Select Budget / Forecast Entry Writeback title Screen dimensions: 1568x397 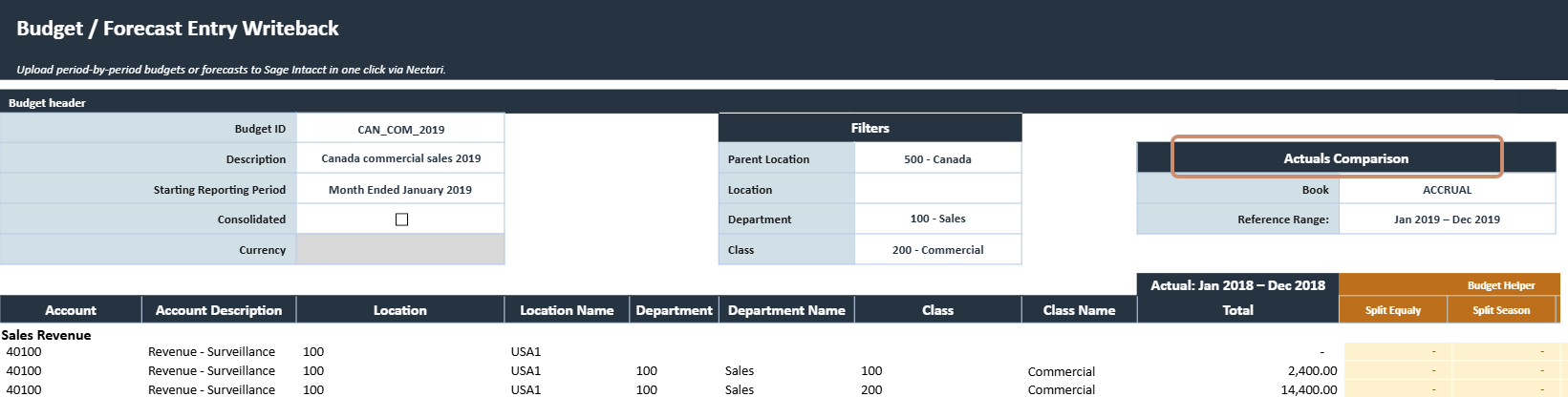(178, 29)
